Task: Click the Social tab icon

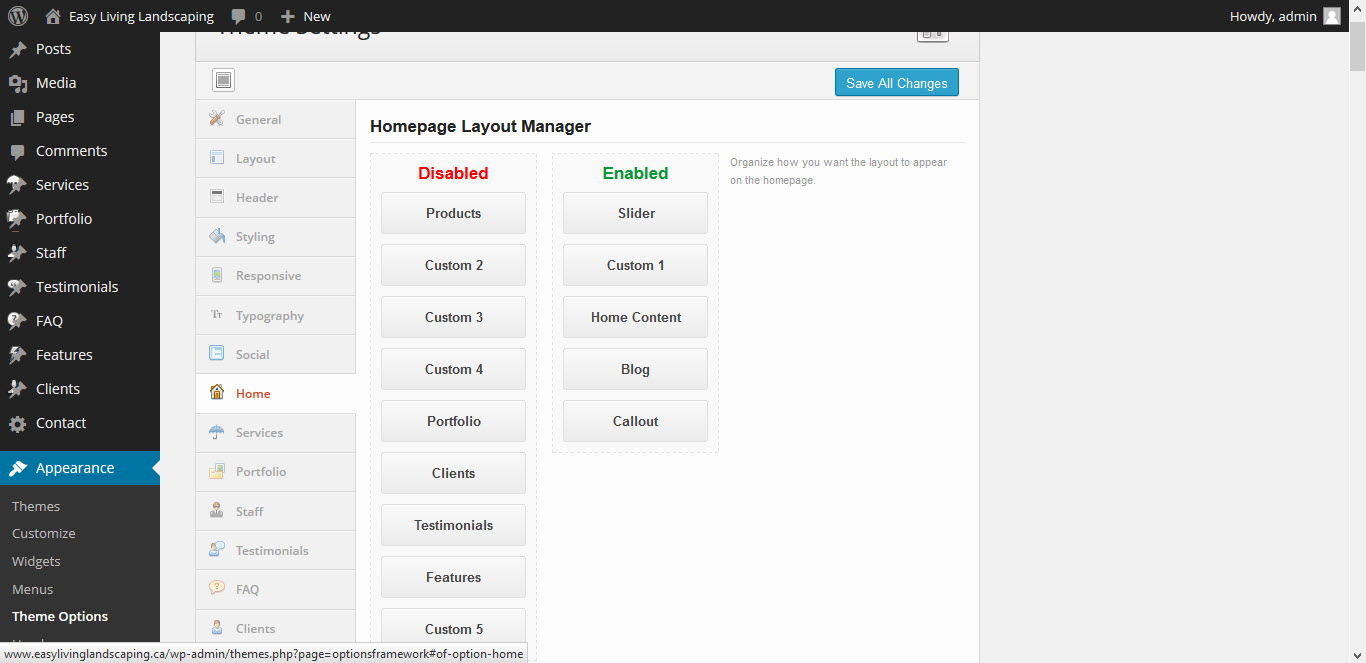Action: pyautogui.click(x=217, y=354)
